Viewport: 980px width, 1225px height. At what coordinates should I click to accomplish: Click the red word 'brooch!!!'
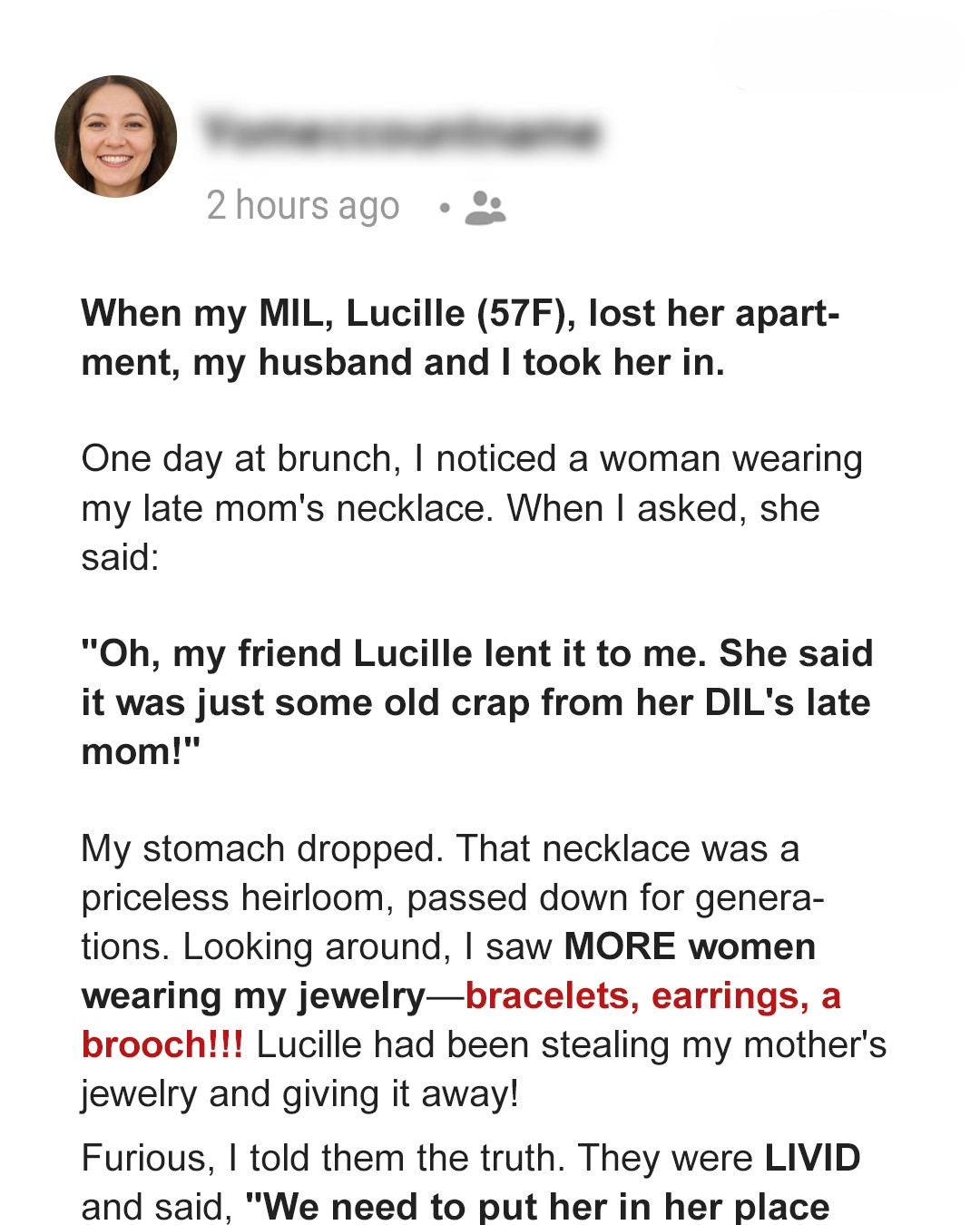point(162,1044)
